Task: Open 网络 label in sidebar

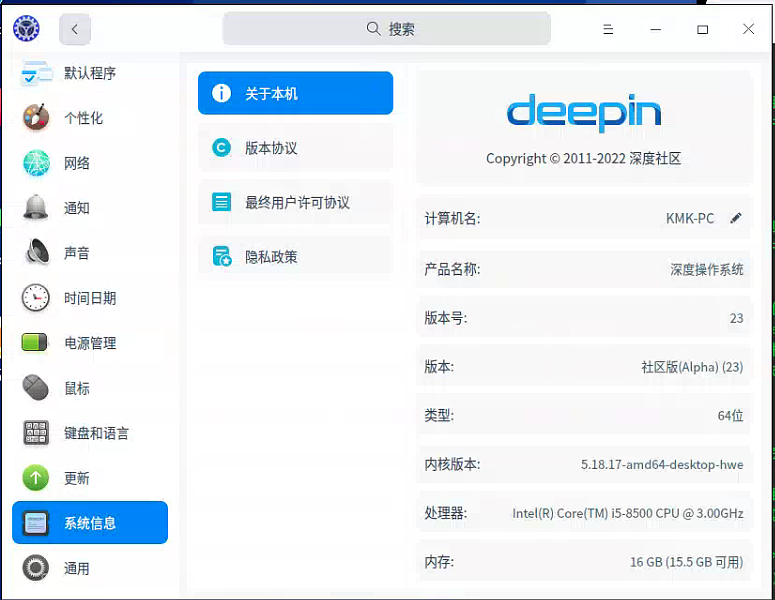Action: point(77,163)
